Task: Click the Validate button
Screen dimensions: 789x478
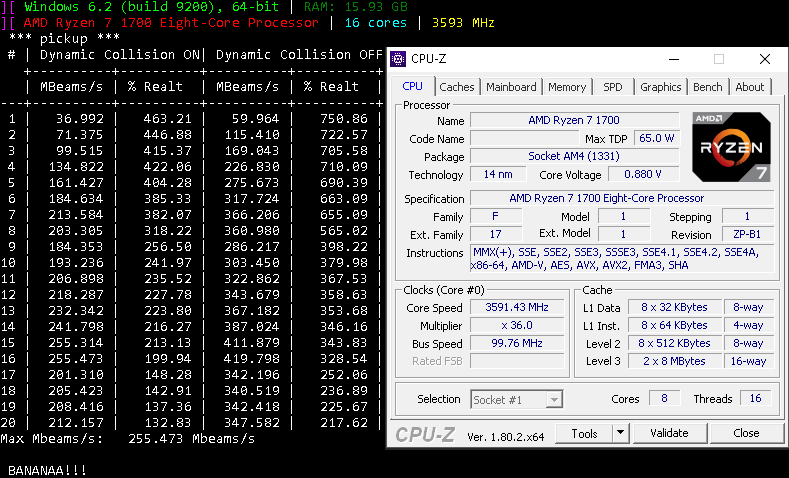Action: (x=669, y=433)
